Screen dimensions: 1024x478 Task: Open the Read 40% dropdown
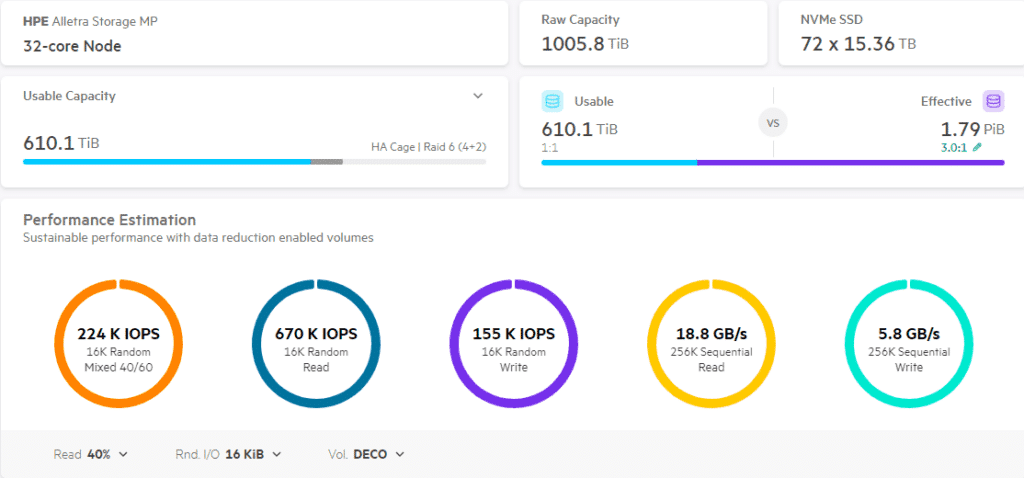[x=90, y=454]
